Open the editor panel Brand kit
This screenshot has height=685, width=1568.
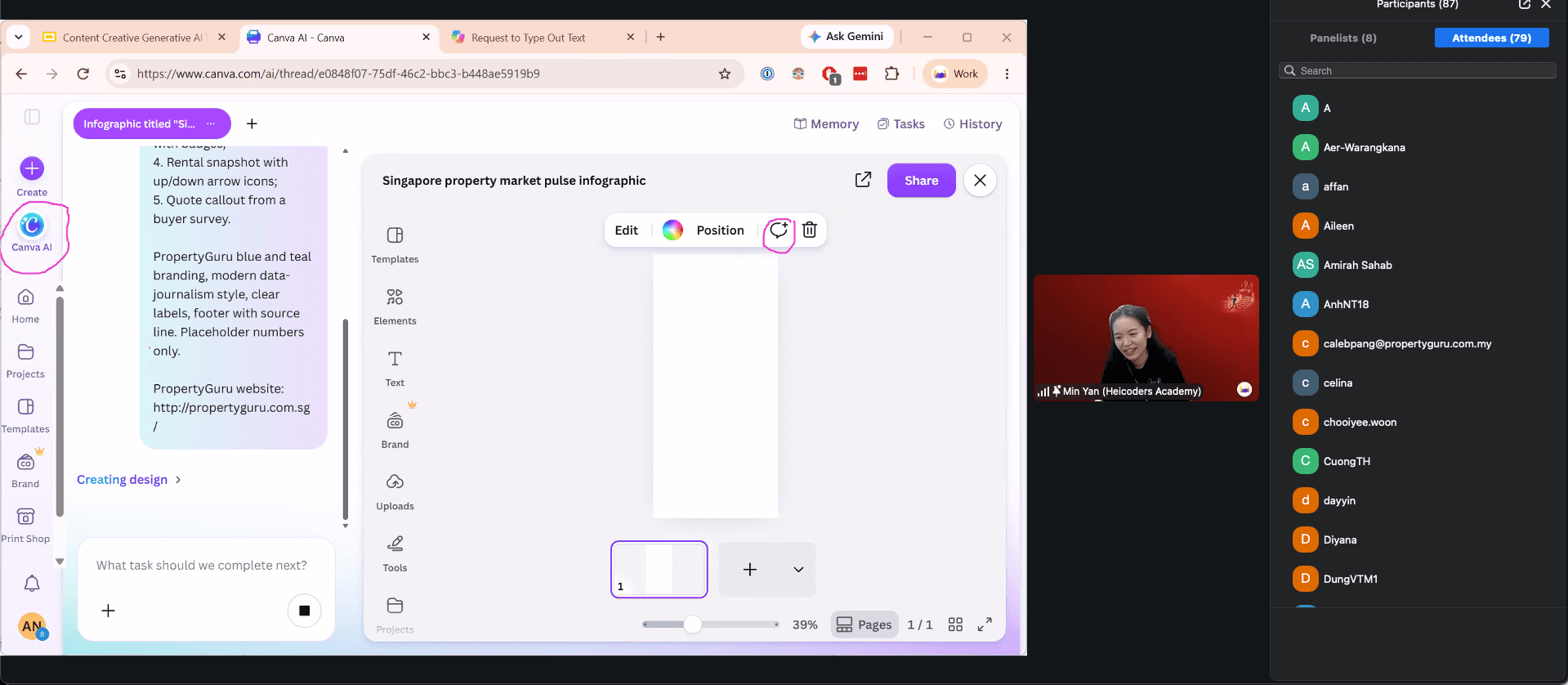[x=395, y=430]
